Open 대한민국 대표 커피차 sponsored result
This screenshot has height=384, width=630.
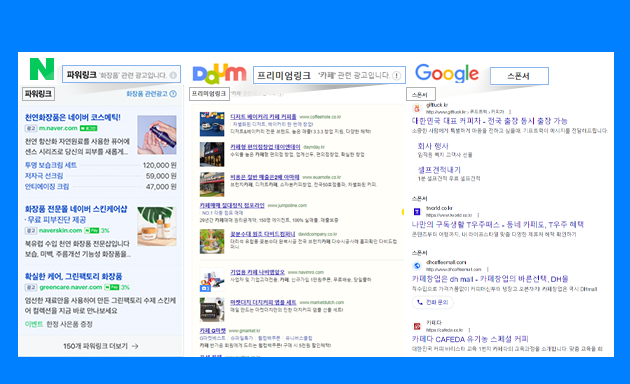coord(489,121)
